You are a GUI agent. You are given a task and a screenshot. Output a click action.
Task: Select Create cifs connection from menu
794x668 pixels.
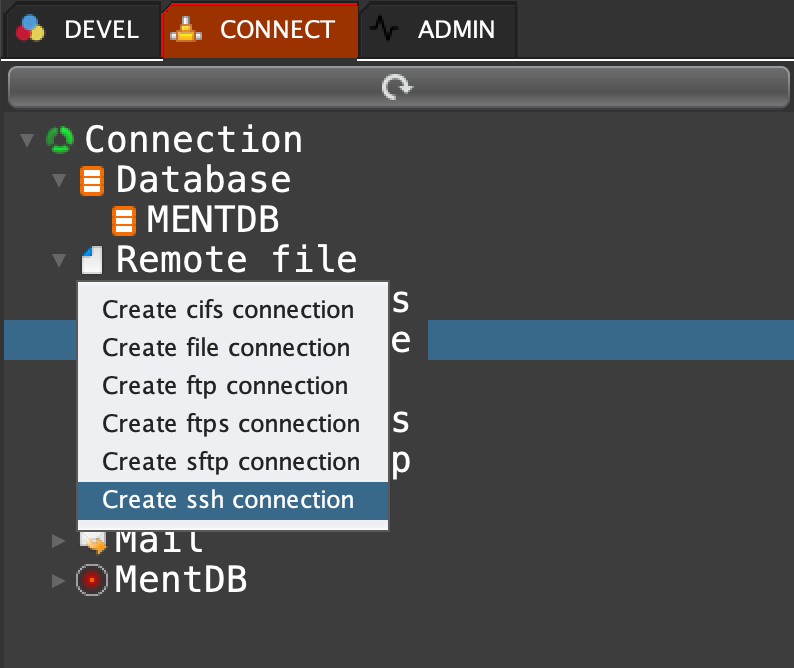tap(228, 310)
